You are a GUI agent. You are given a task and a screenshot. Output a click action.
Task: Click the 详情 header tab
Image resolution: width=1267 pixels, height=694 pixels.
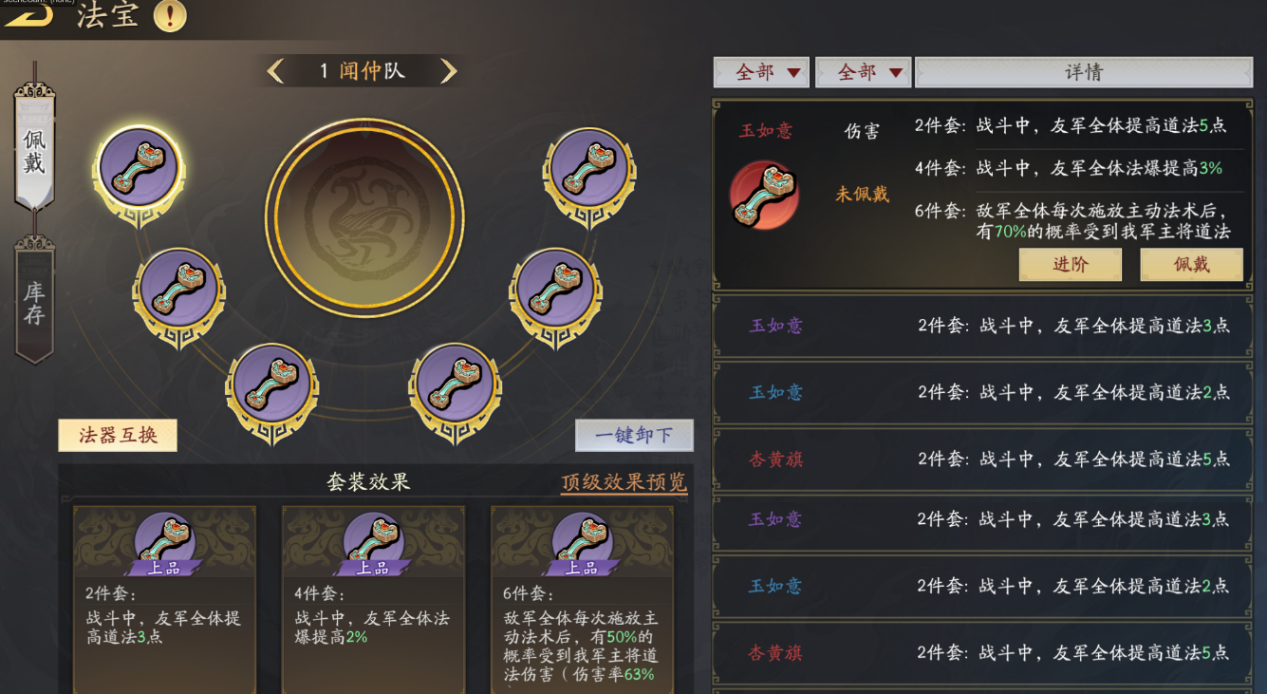click(x=1084, y=72)
